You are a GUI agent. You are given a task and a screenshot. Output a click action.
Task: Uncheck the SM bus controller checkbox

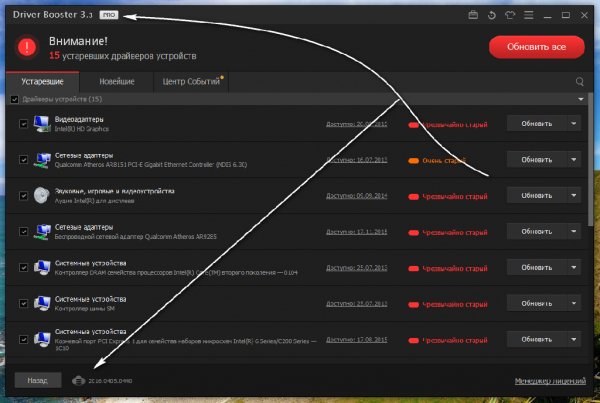[23, 303]
